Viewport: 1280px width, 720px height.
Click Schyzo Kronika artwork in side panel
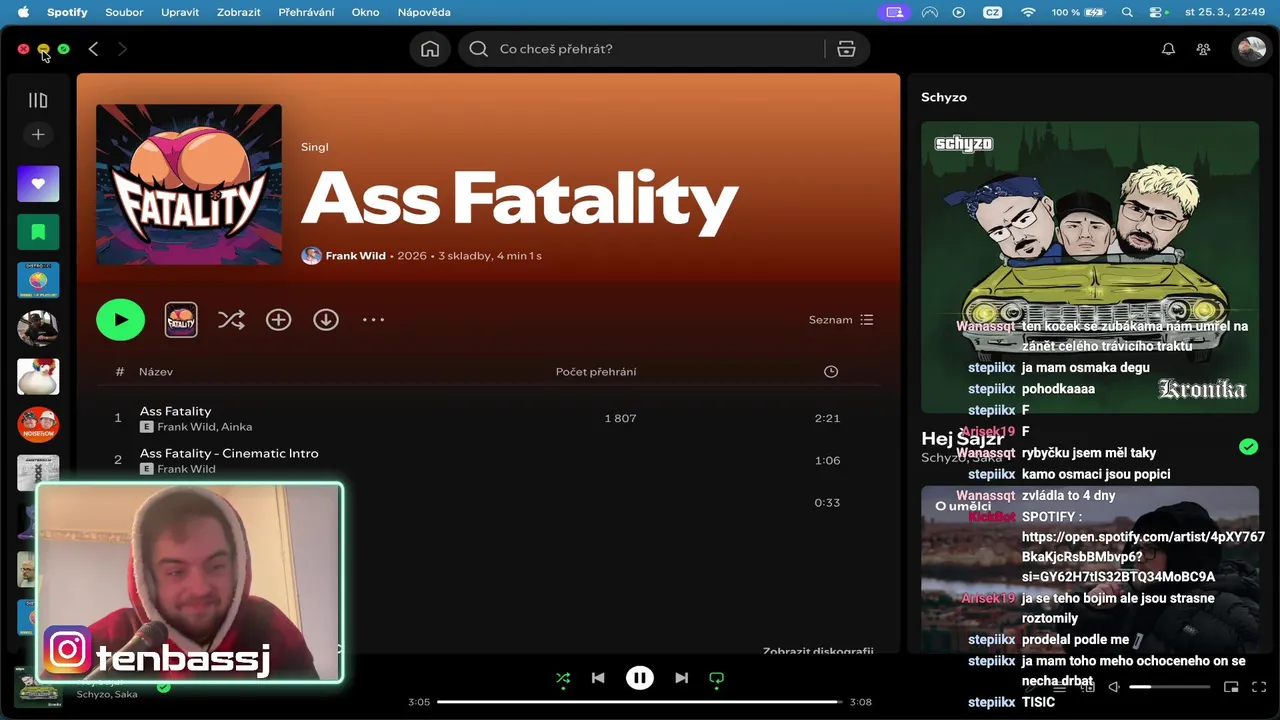[1090, 267]
